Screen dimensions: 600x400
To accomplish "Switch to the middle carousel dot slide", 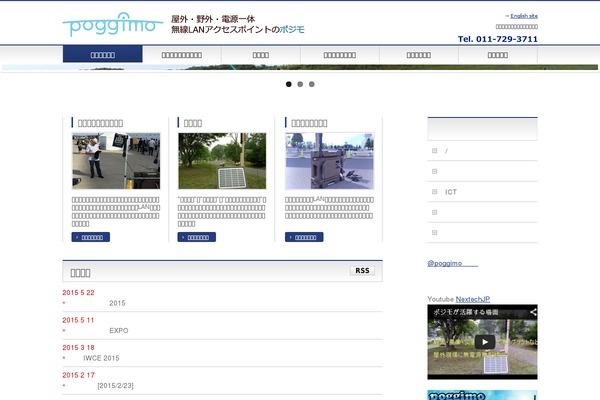I will [300, 84].
